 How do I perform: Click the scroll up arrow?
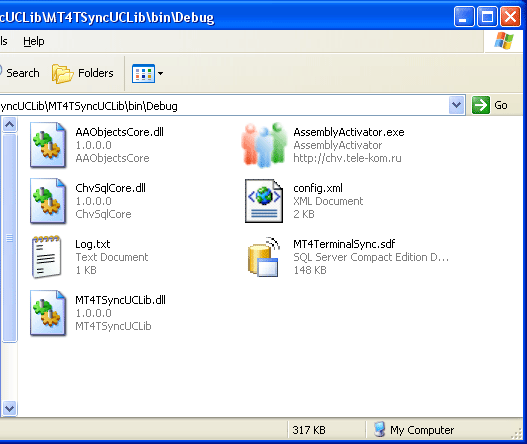point(9,125)
